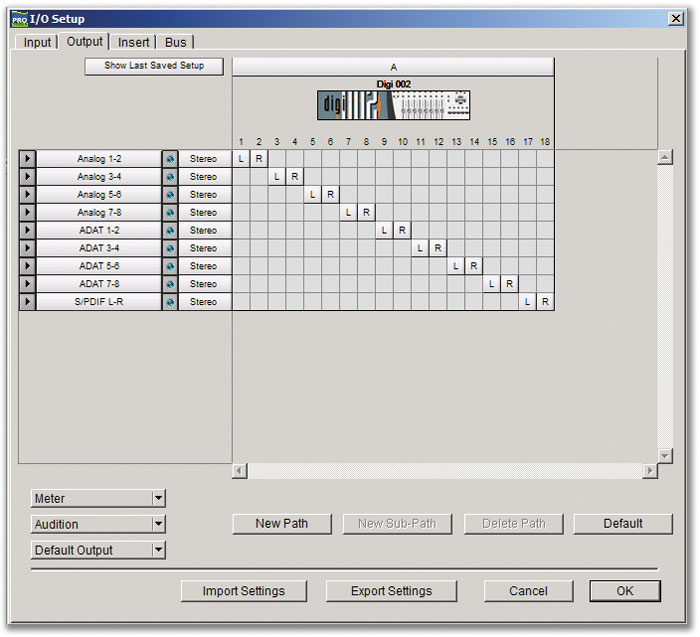This screenshot has height=637, width=700.
Task: Click the globe icon next to S/PDIF L-R
Action: [170, 302]
